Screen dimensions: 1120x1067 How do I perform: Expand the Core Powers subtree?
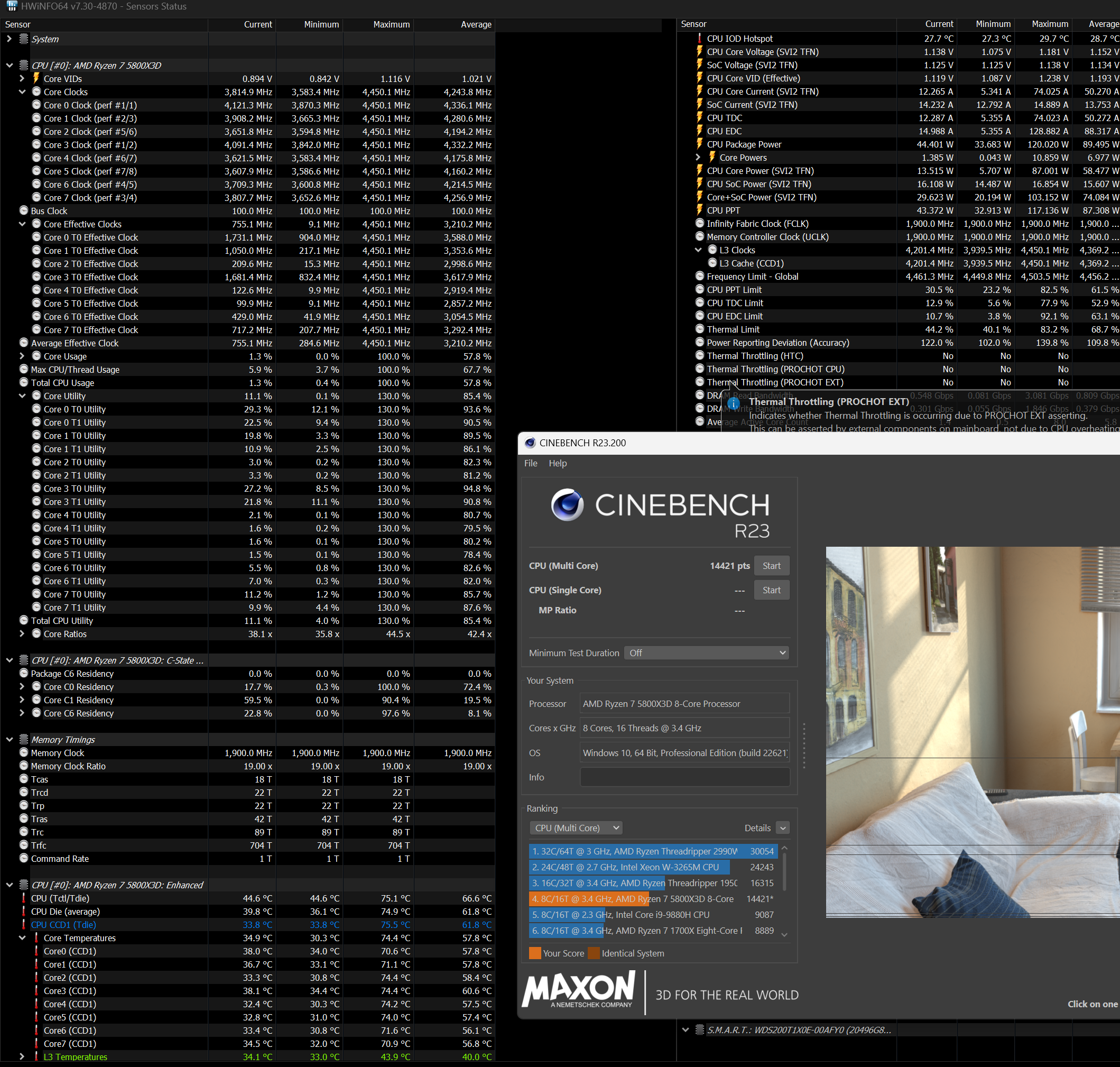698,158
